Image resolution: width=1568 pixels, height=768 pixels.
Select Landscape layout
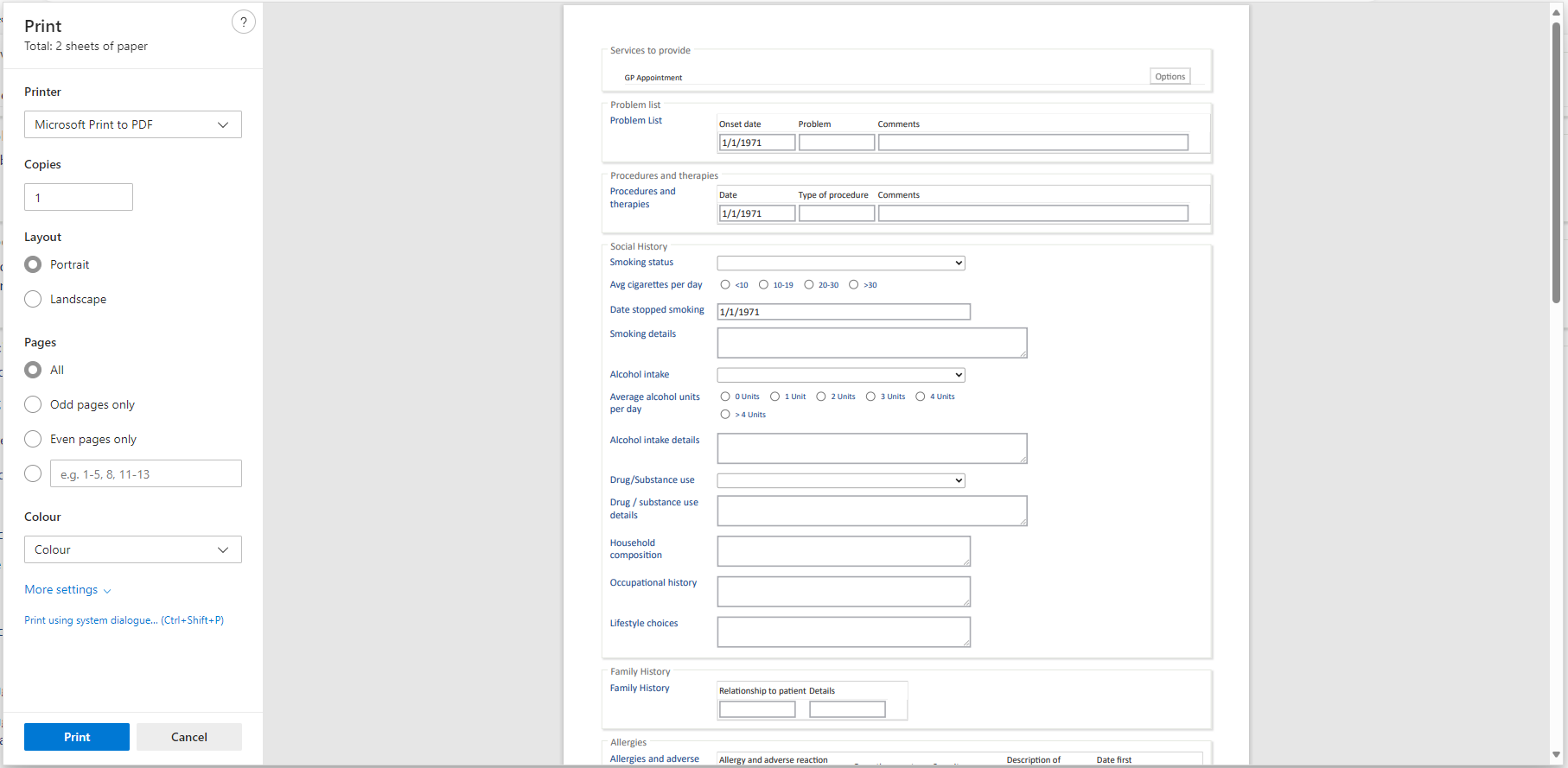(33, 299)
